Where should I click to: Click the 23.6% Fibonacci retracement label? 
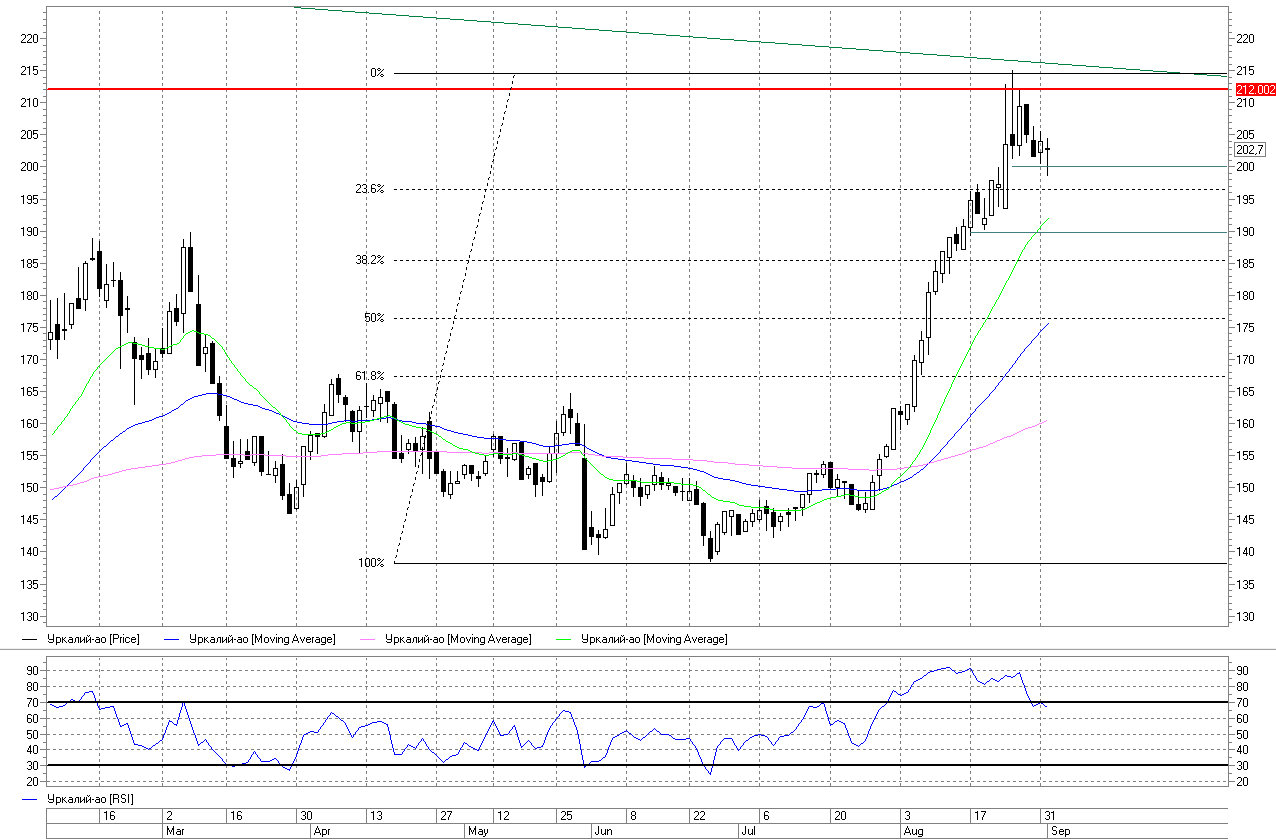point(369,189)
